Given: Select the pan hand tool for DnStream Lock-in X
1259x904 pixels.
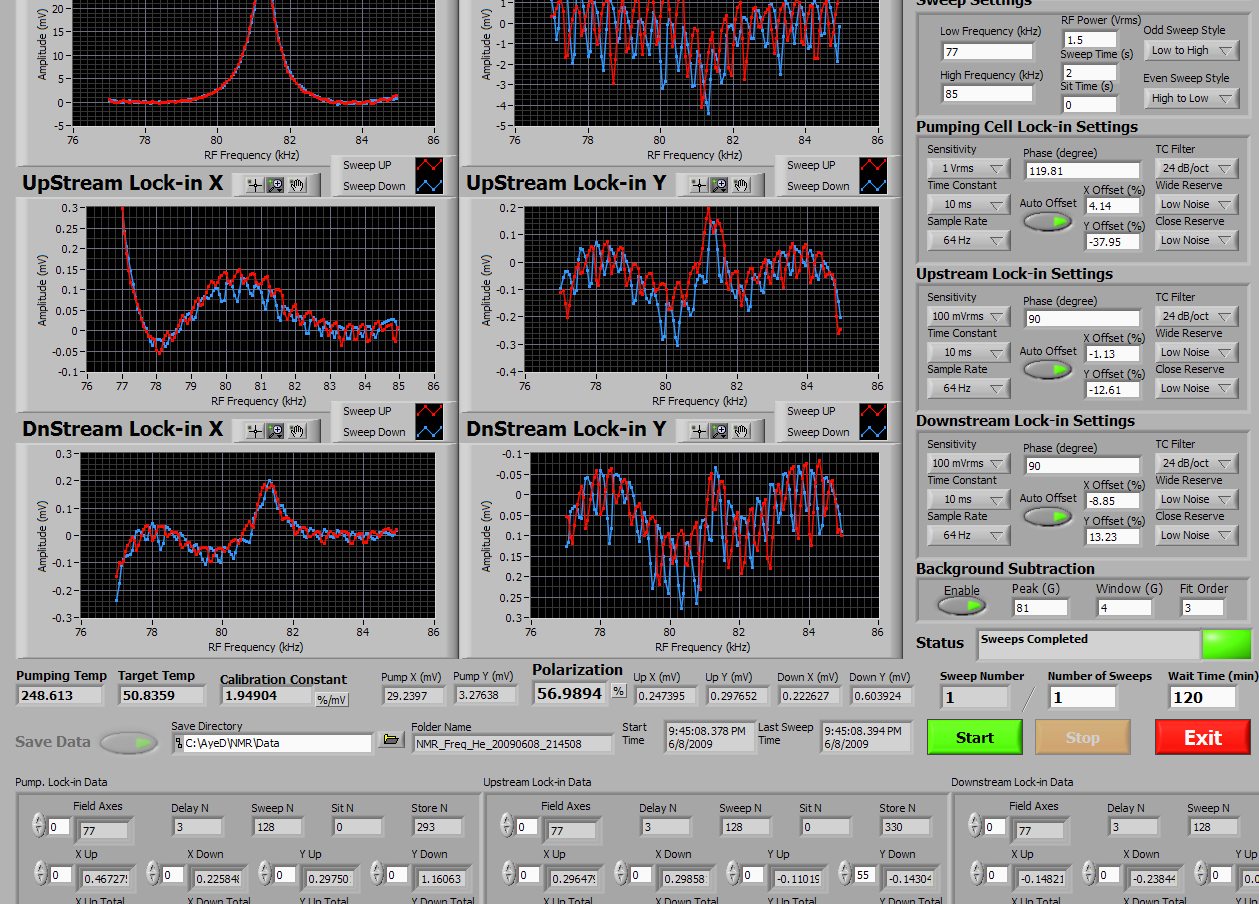Looking at the screenshot, I should click(297, 430).
